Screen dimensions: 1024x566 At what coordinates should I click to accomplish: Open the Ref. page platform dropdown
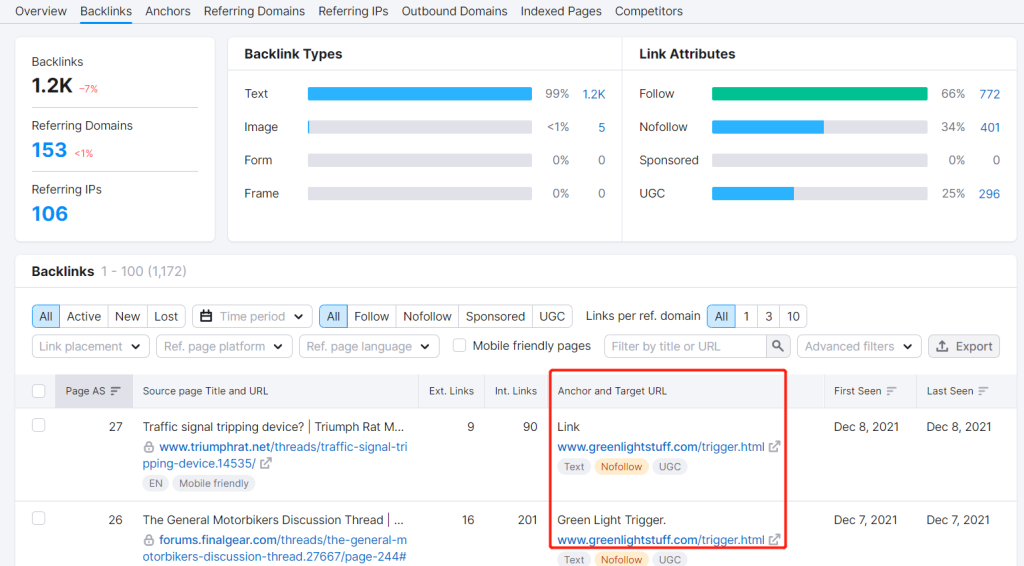click(x=224, y=346)
